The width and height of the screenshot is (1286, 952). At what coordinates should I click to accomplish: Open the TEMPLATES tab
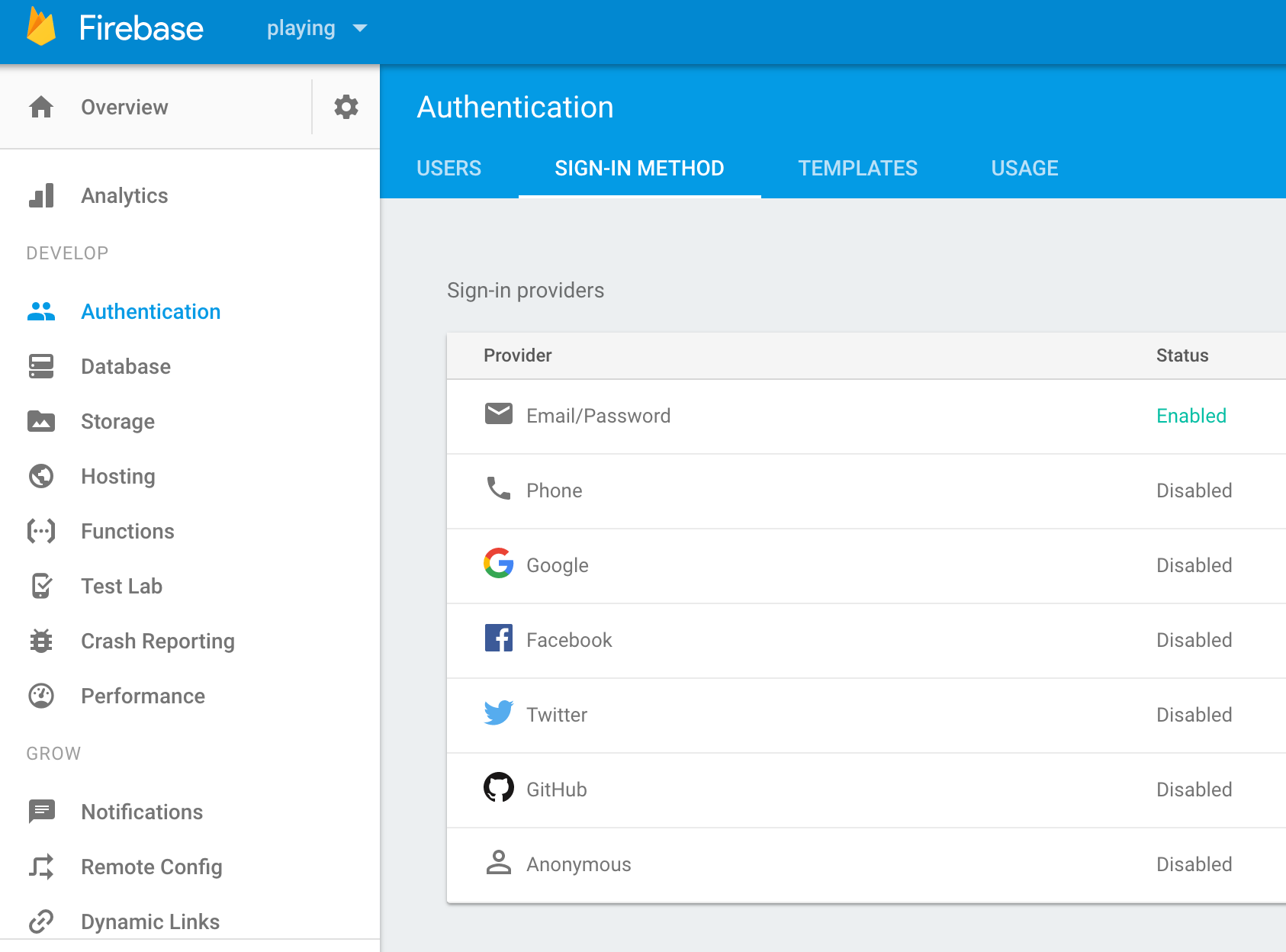857,168
